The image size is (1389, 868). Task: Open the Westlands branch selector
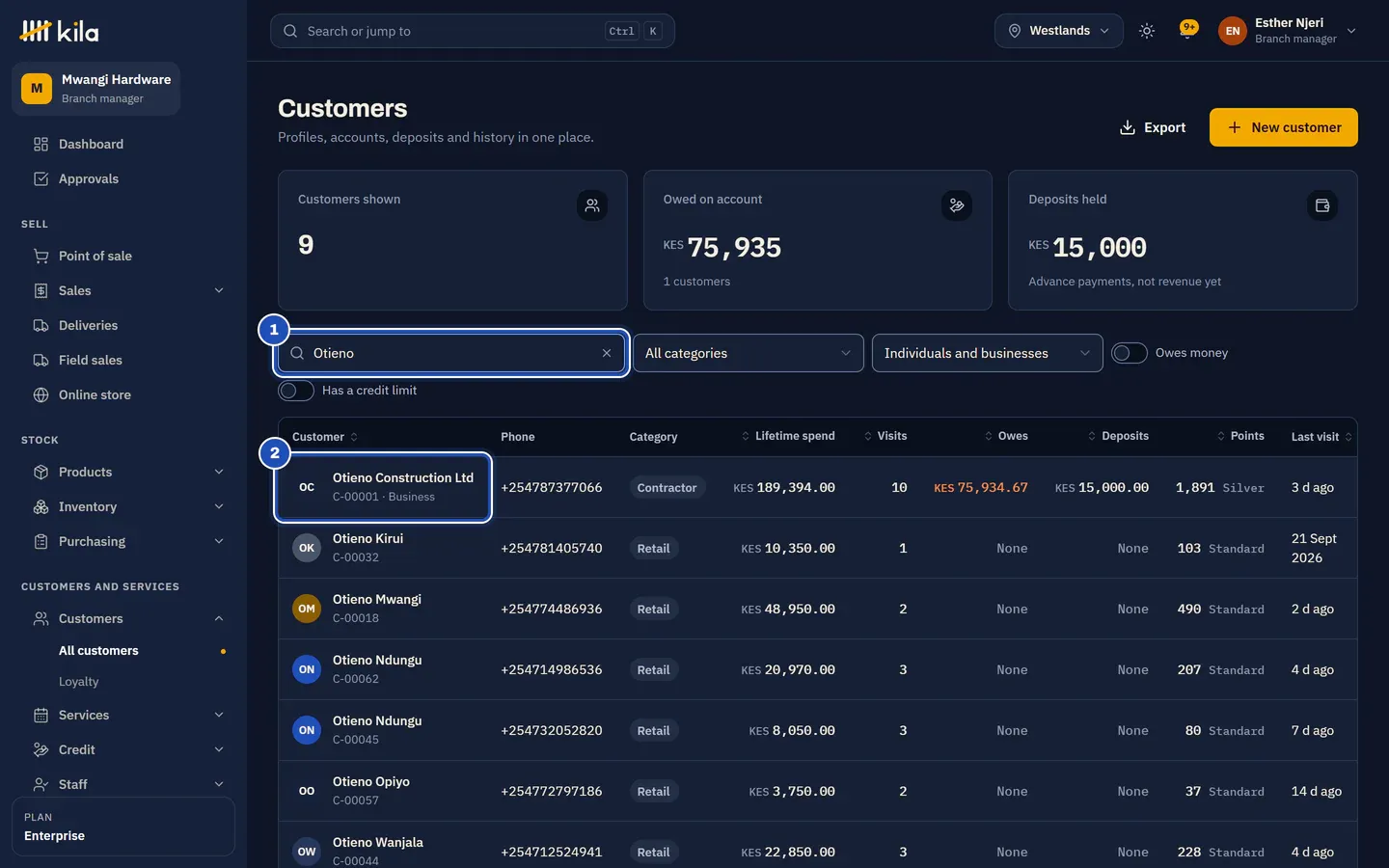click(1059, 31)
